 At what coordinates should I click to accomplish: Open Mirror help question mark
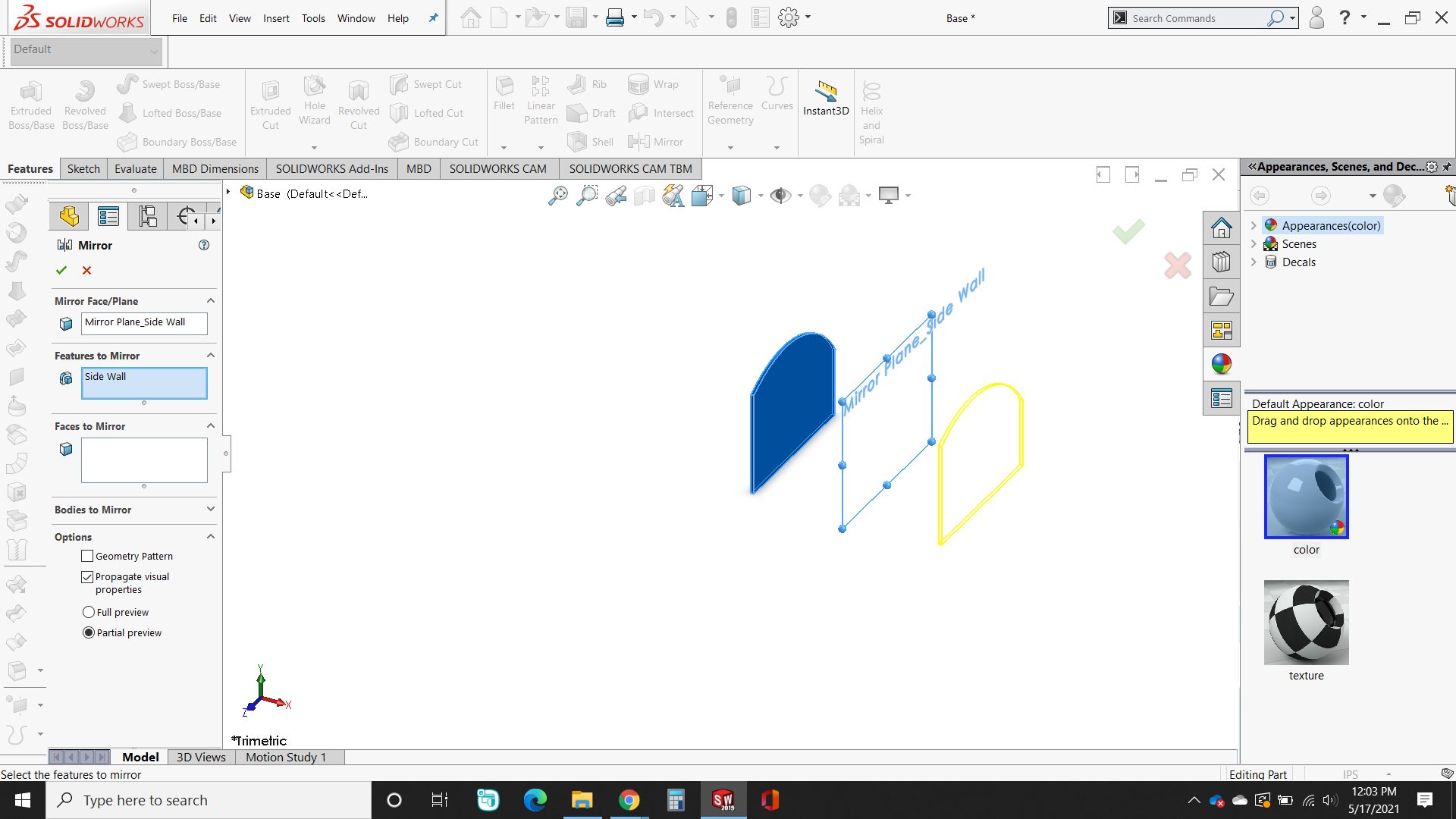(203, 245)
